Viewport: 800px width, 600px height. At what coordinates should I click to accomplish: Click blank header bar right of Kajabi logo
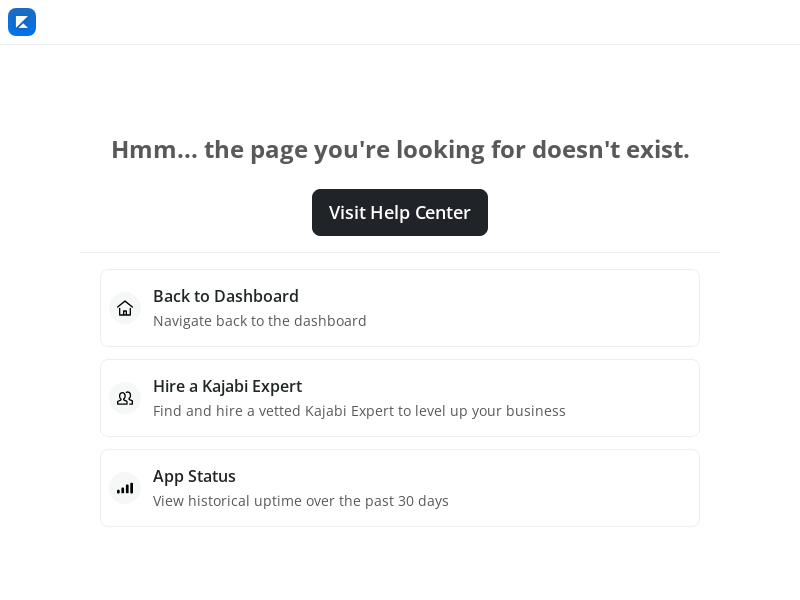tap(400, 22)
